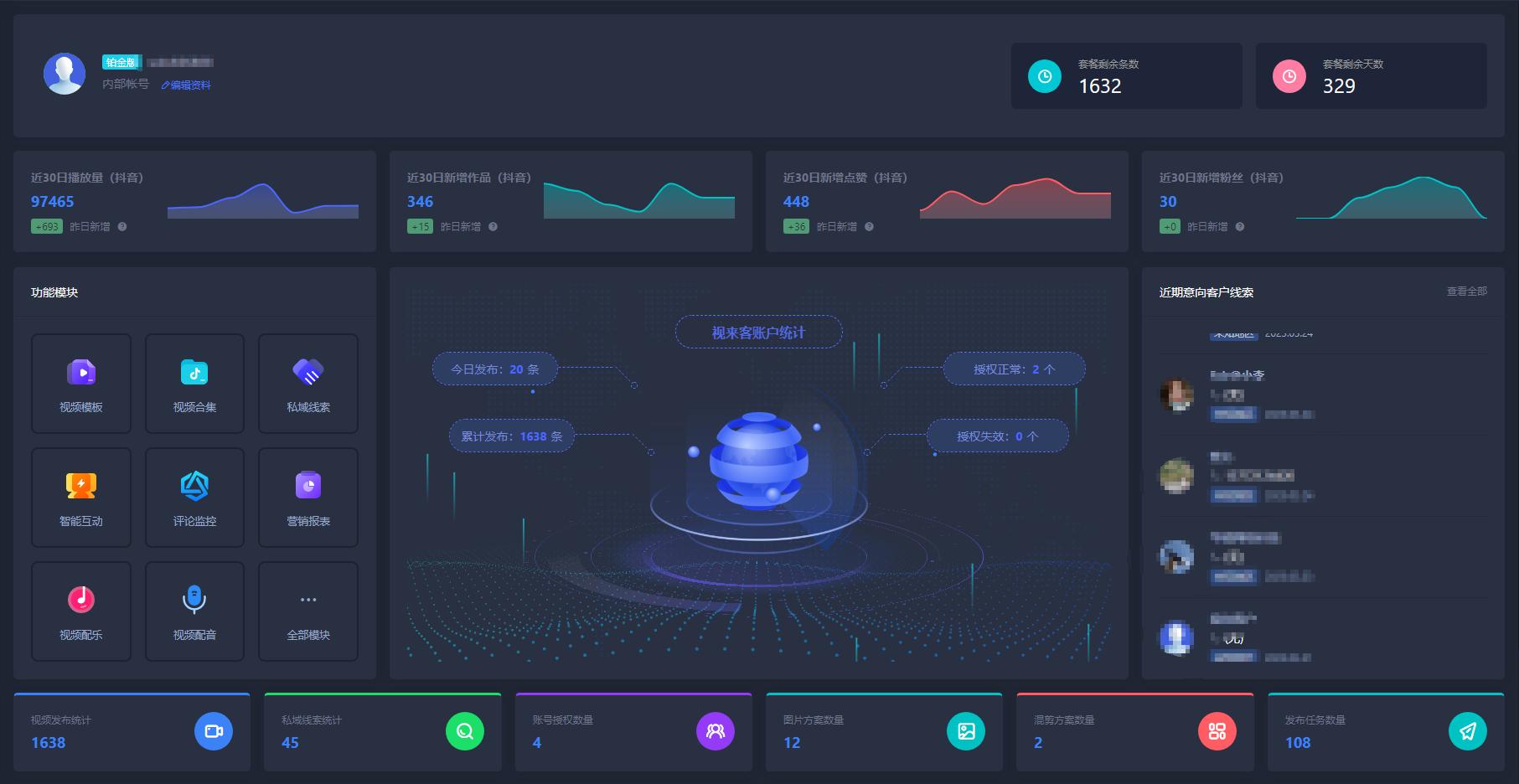The height and width of the screenshot is (784, 1519).
Task: Click help icon beside 昨日新增 under 播放量
Action: 122,227
